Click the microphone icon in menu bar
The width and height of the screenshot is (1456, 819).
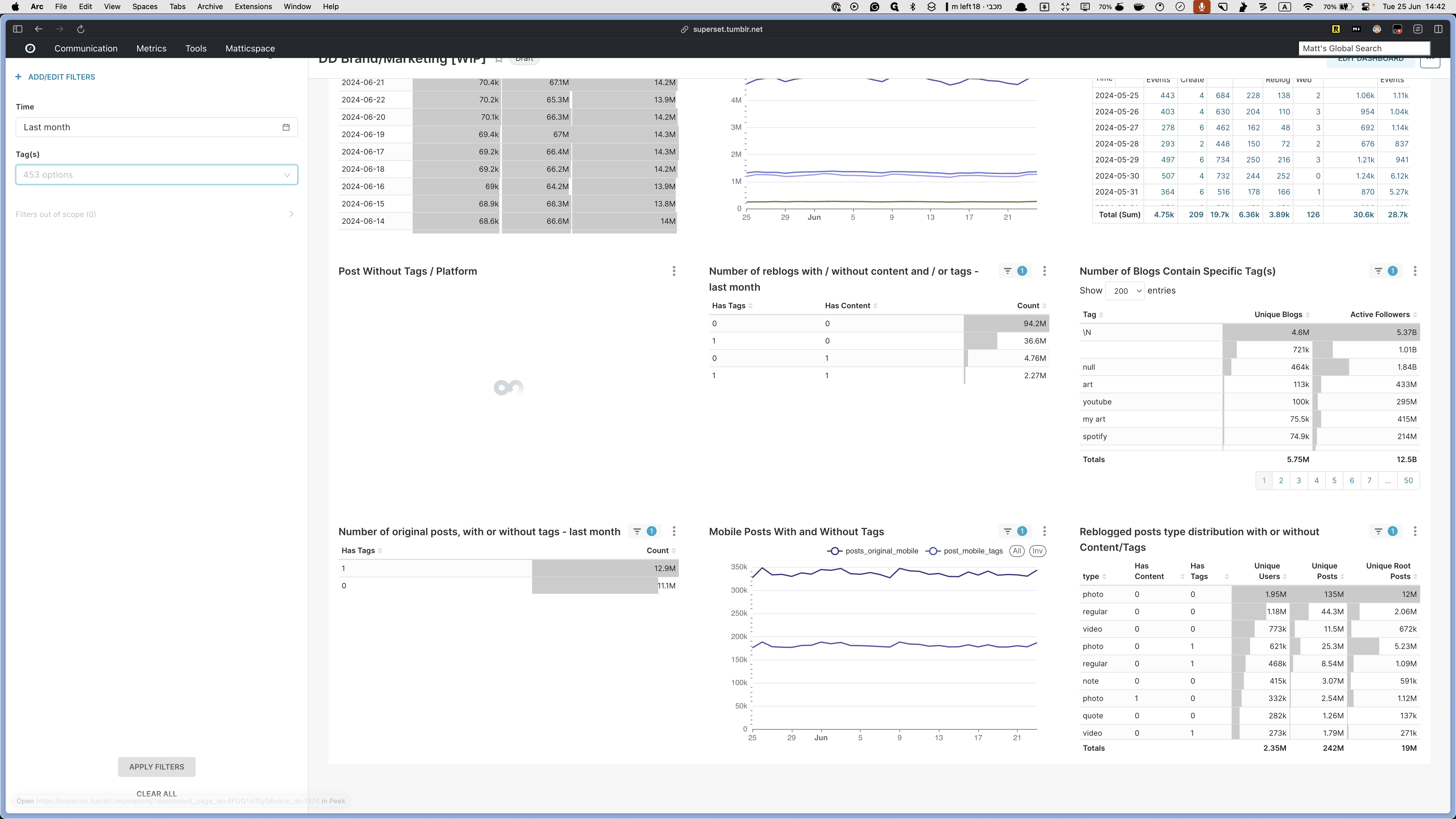pos(1202,7)
